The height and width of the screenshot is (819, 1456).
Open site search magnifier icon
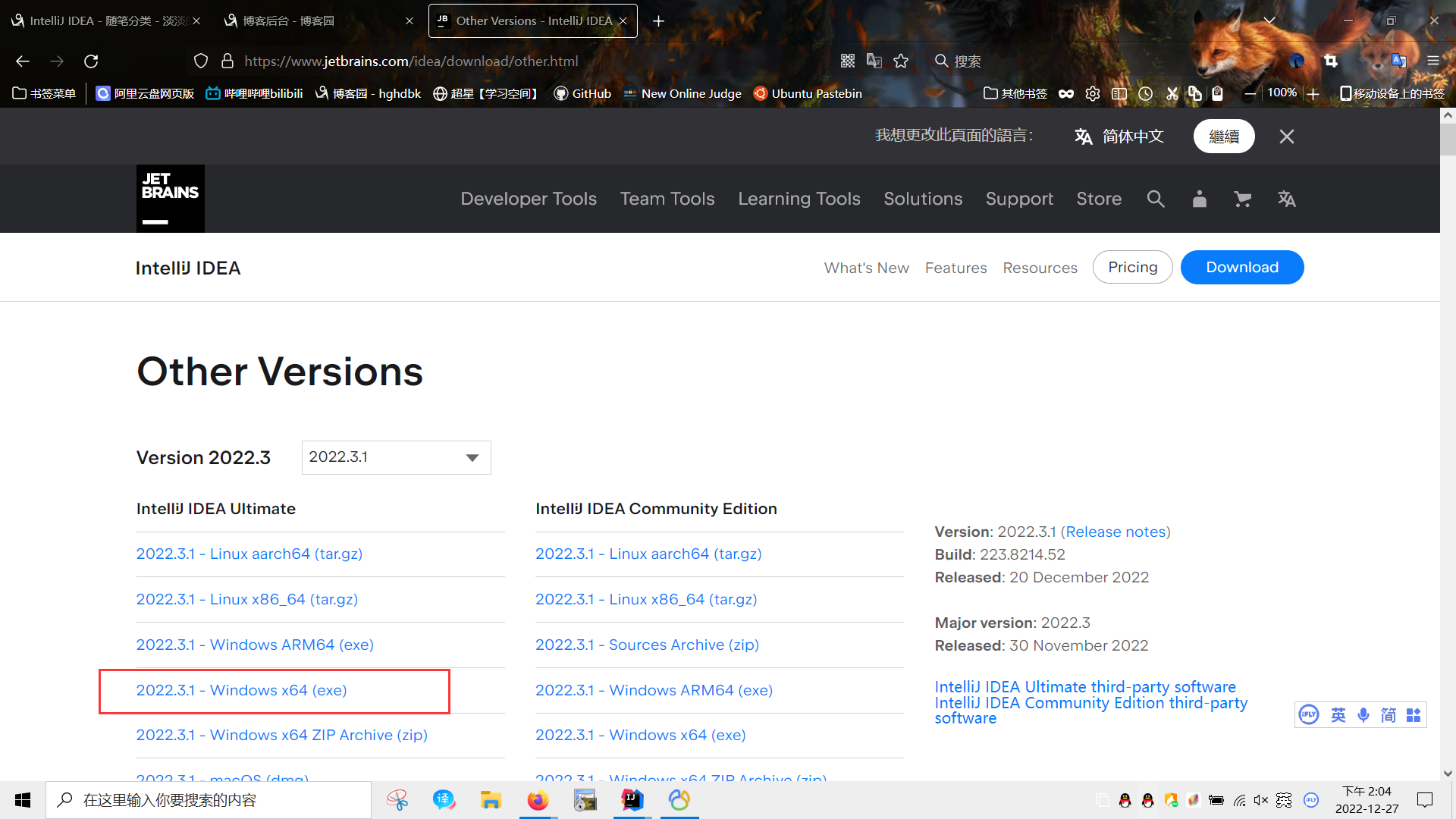[x=1156, y=199]
